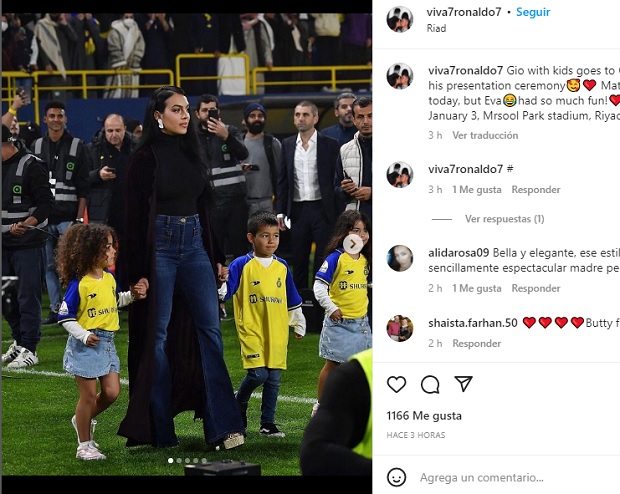The width and height of the screenshot is (620, 494).
Task: View the 1166 Me gusta likes list
Action: [424, 416]
